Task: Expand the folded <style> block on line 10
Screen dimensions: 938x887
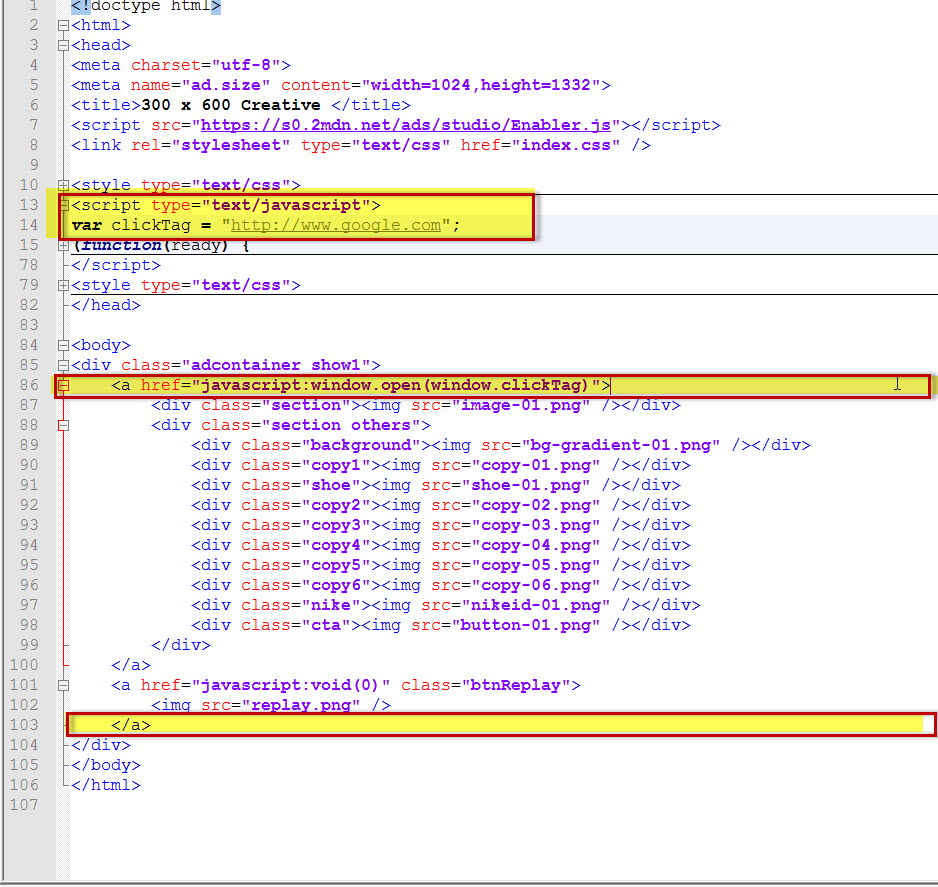Action: coord(63,185)
